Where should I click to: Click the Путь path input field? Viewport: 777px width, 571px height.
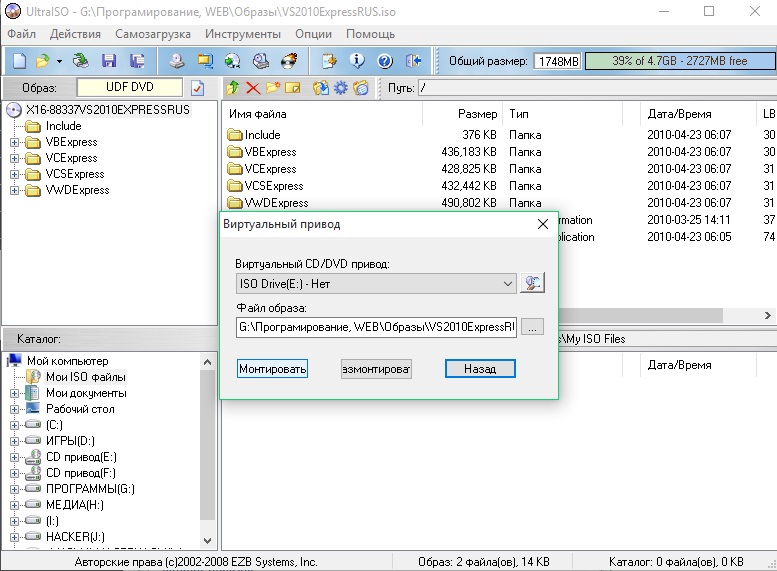(x=597, y=88)
